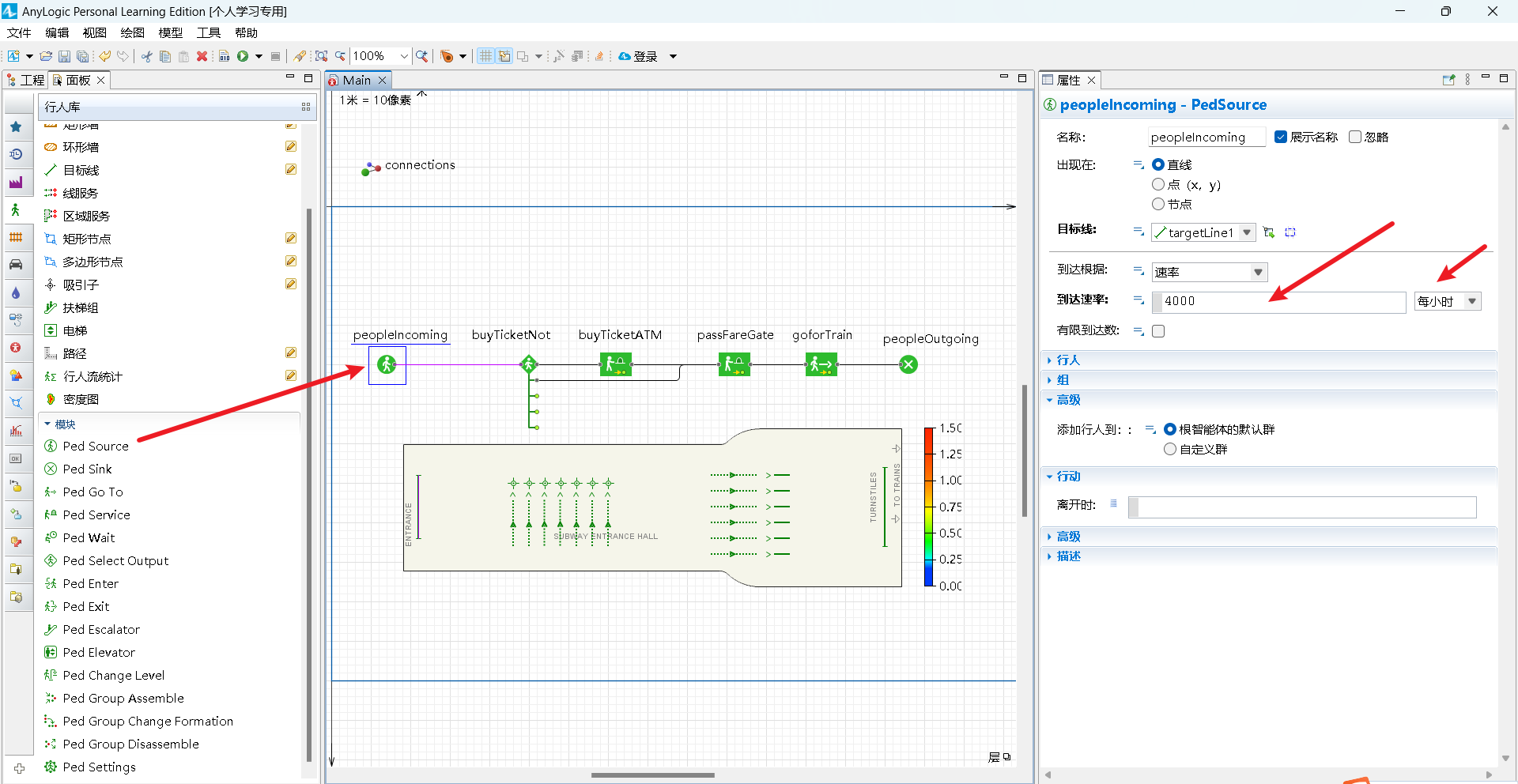Open the 100% zoom level dropdown
The height and width of the screenshot is (784, 1518).
(404, 56)
